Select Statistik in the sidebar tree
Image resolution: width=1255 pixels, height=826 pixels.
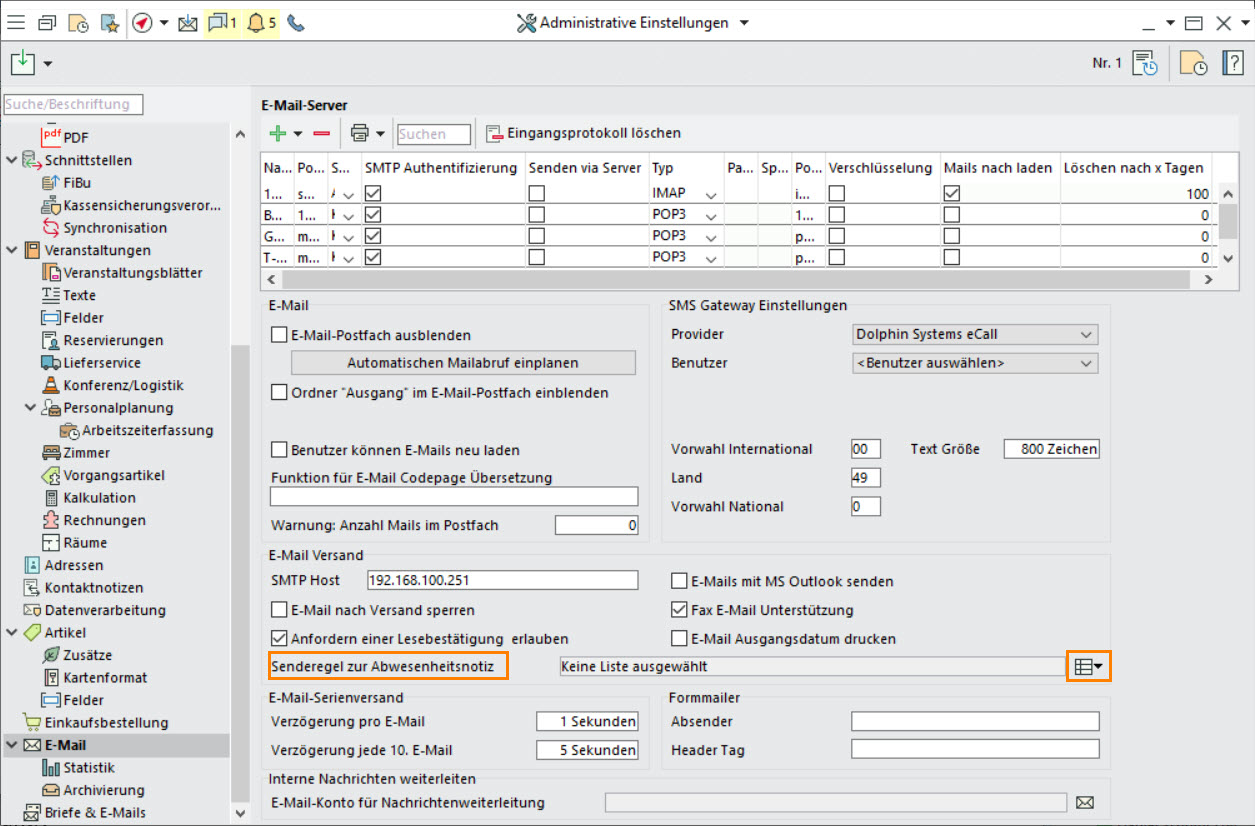[x=88, y=768]
